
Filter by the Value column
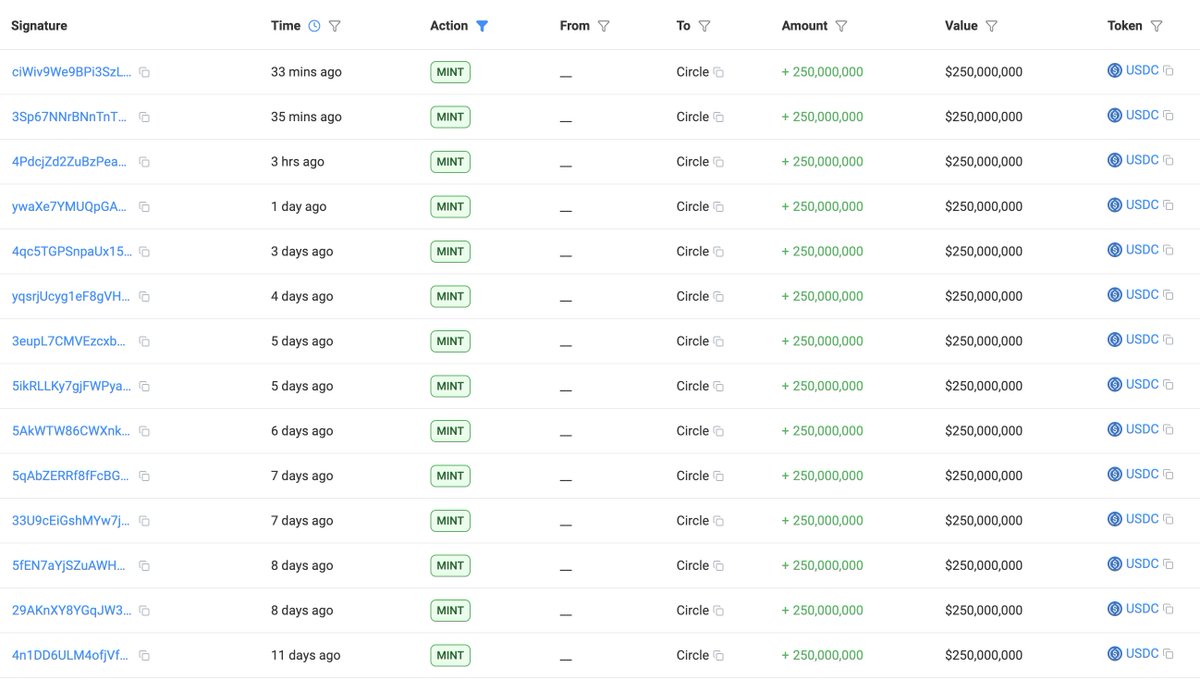tap(991, 26)
